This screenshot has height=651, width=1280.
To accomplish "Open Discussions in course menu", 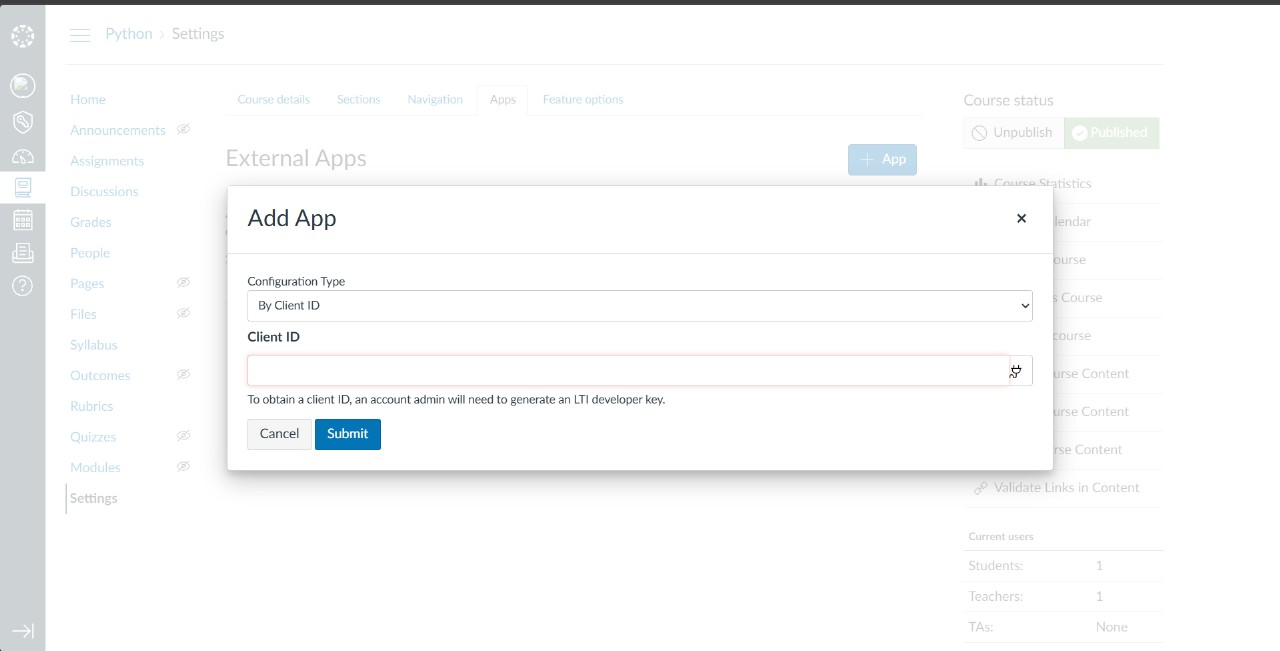I will click(x=104, y=191).
